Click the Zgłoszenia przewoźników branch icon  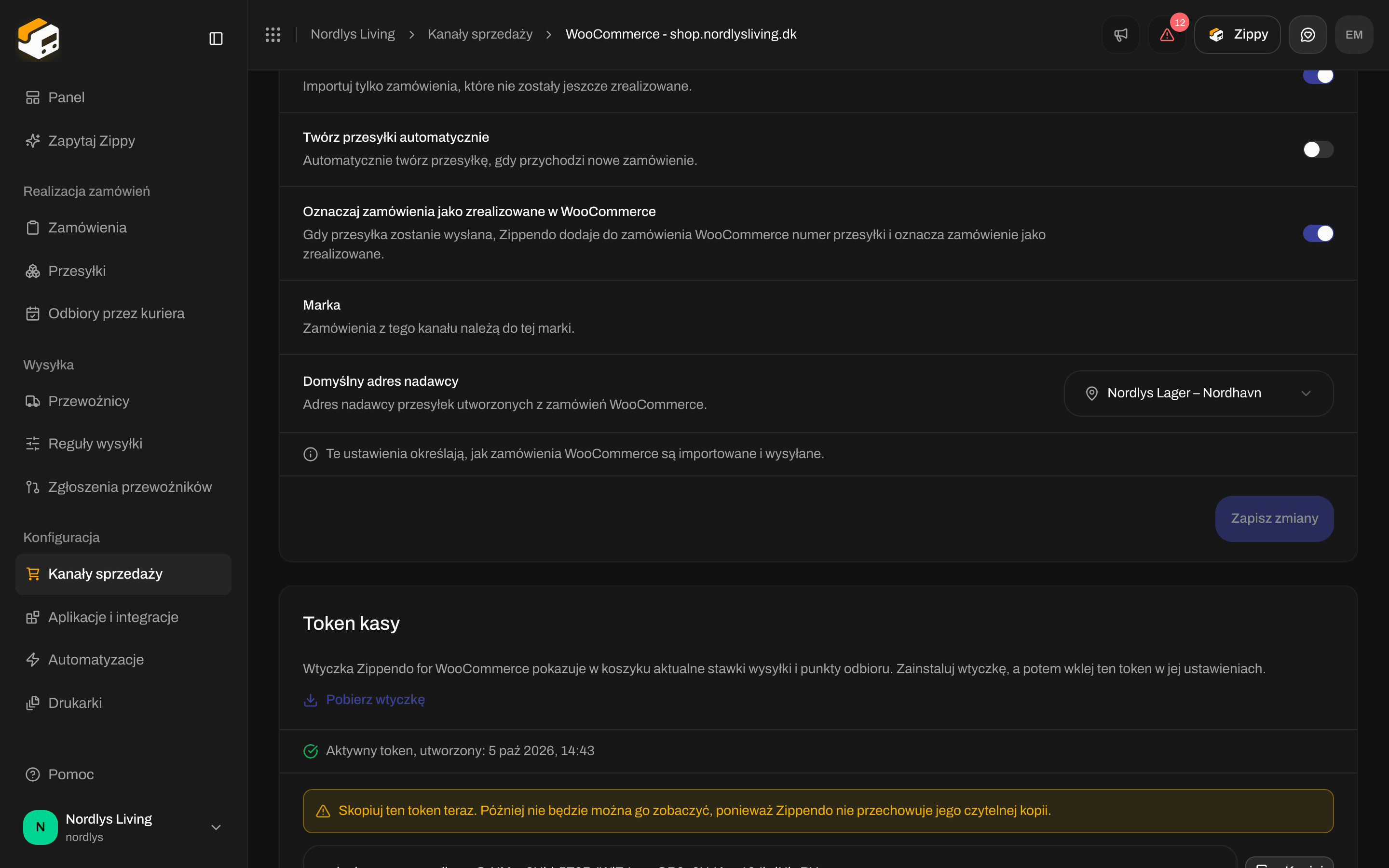coord(33,488)
